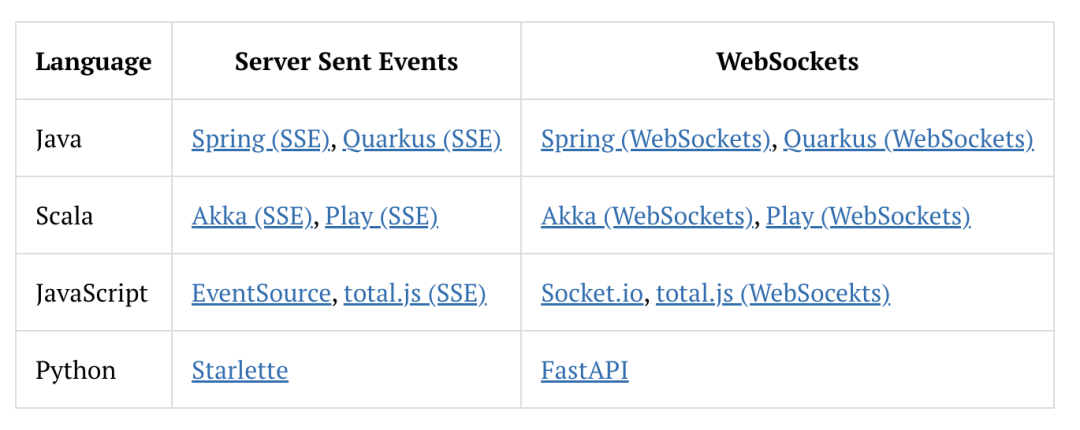This screenshot has height=430, width=1080.
Task: Open the EventSource link
Action: coord(261,293)
